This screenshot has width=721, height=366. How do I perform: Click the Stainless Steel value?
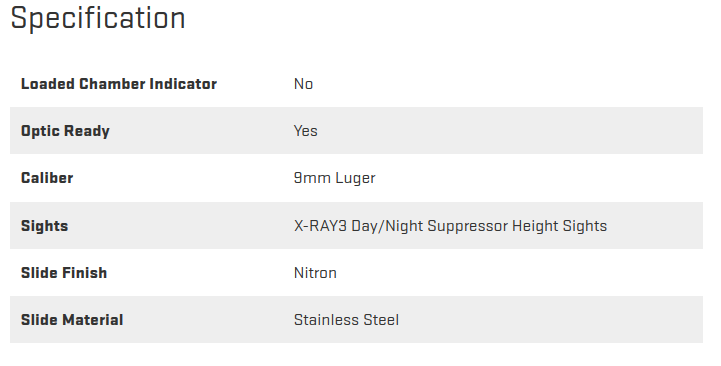pyautogui.click(x=347, y=320)
